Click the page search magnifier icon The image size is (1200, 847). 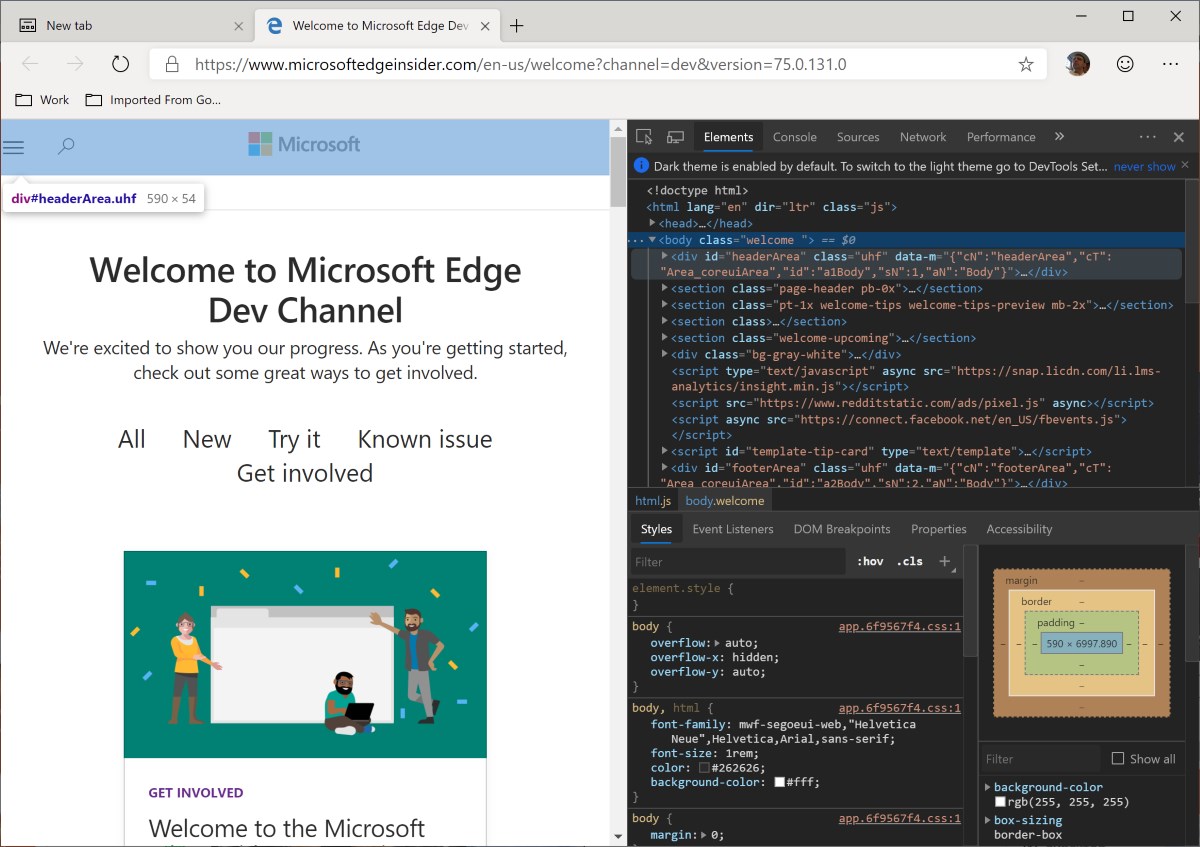pyautogui.click(x=66, y=147)
